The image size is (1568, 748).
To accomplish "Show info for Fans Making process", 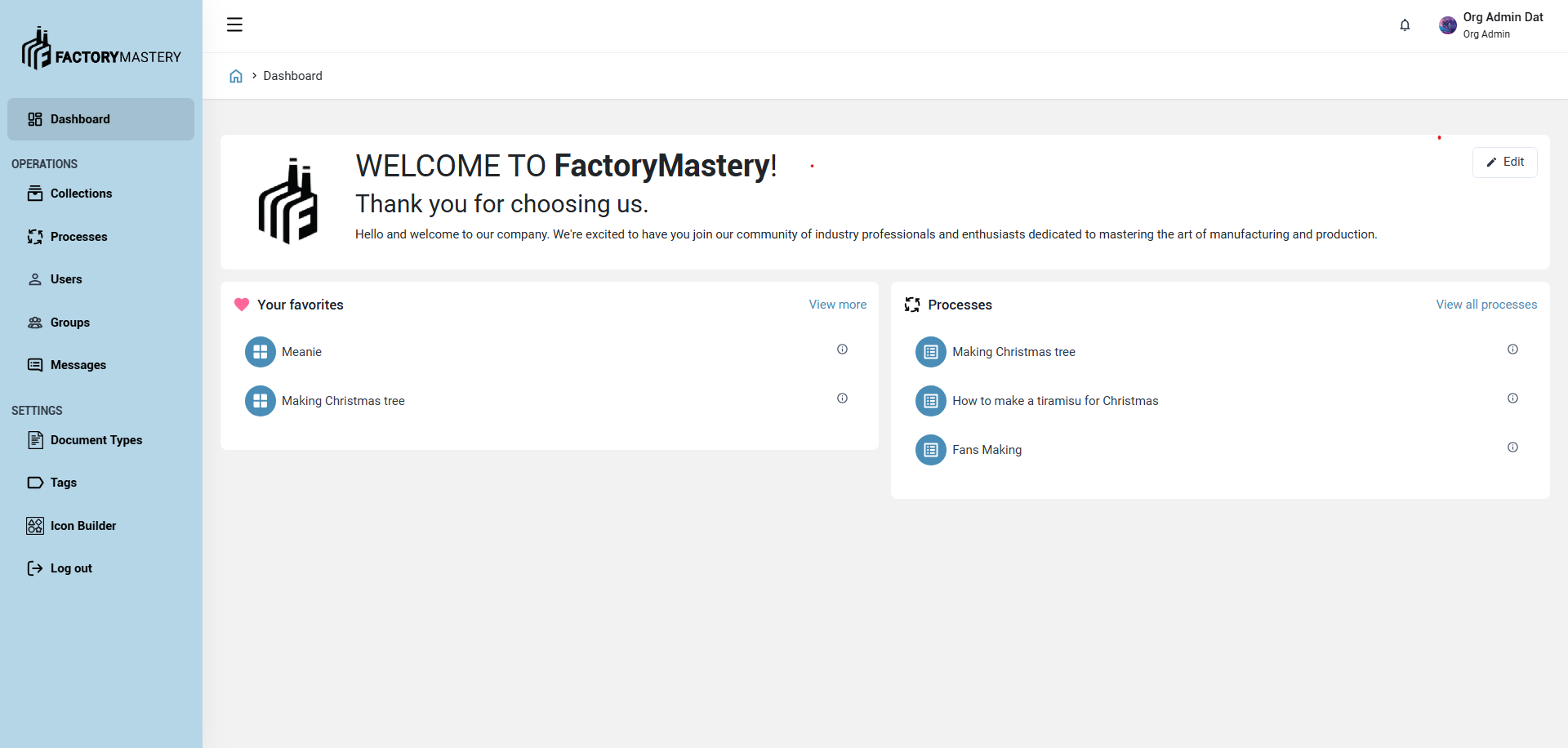I will [x=1512, y=447].
